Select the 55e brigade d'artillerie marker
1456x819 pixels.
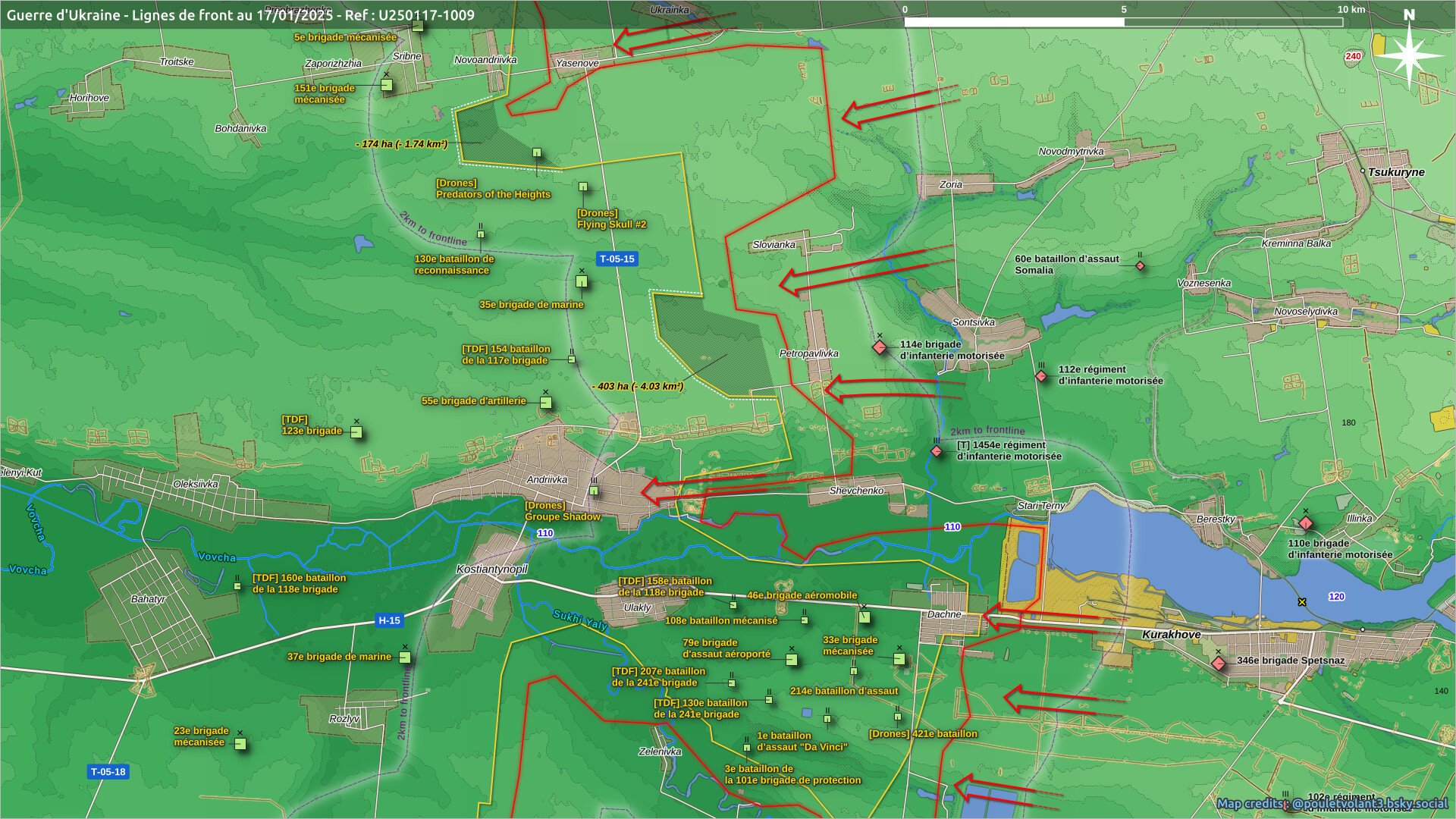(545, 402)
